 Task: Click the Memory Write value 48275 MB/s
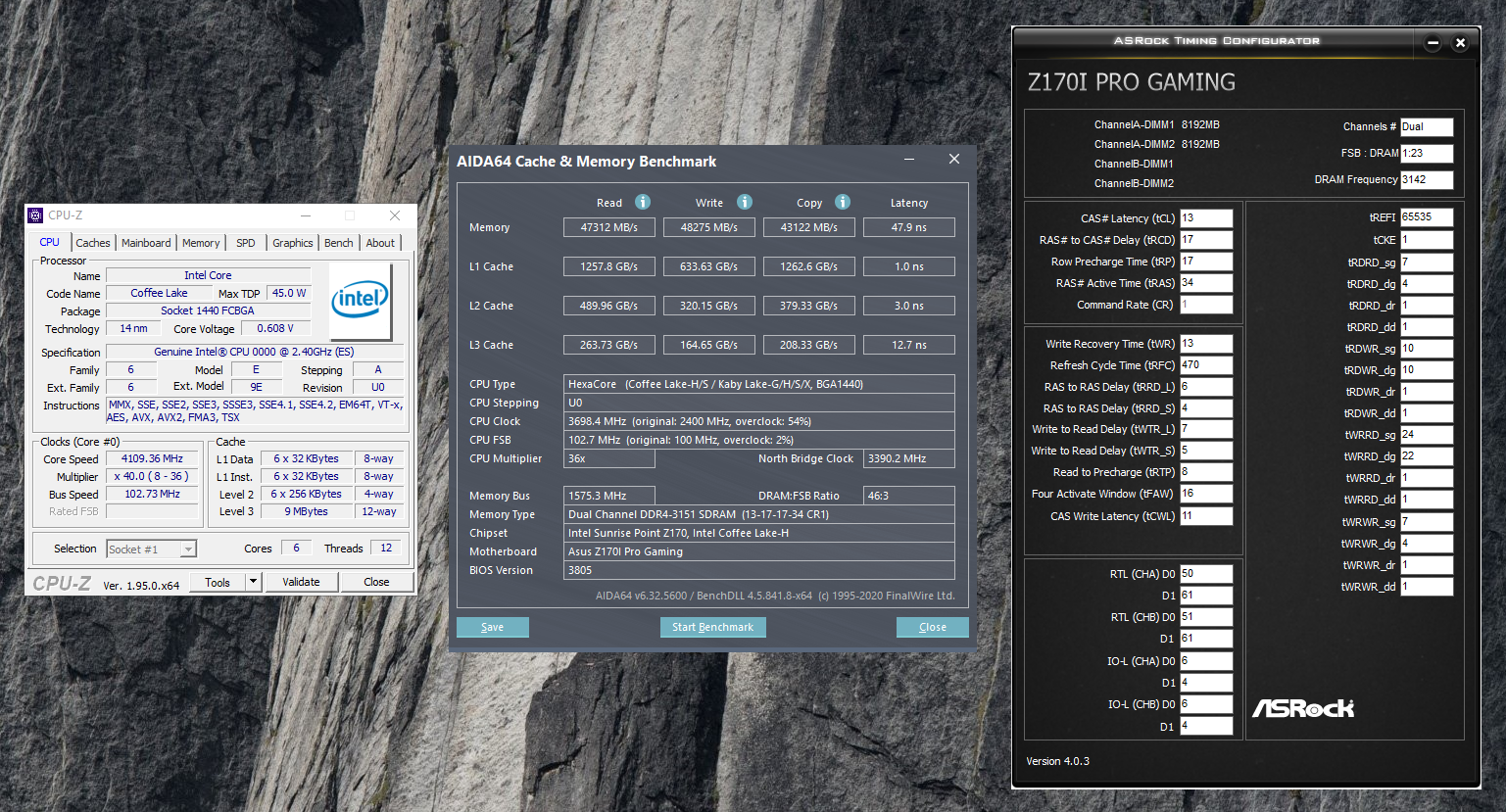click(x=709, y=227)
